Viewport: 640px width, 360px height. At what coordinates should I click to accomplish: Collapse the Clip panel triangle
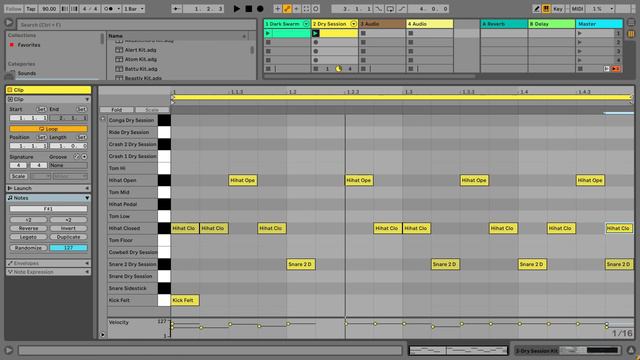click(x=87, y=100)
